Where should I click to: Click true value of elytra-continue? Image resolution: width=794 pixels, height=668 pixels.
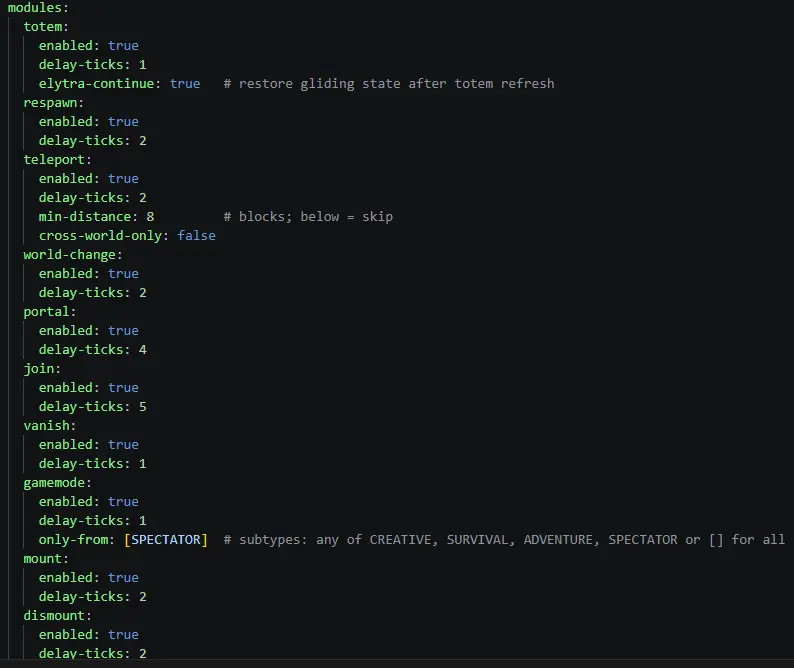coord(185,84)
